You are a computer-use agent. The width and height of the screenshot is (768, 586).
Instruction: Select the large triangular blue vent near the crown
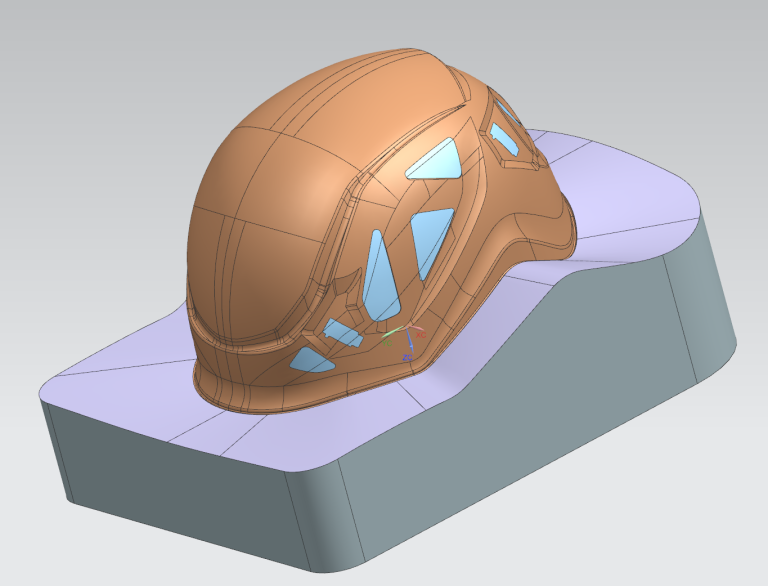coord(435,159)
